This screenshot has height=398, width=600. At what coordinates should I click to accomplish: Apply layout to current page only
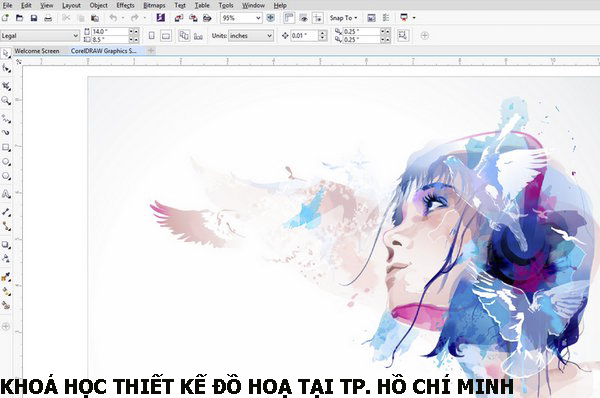coord(198,36)
